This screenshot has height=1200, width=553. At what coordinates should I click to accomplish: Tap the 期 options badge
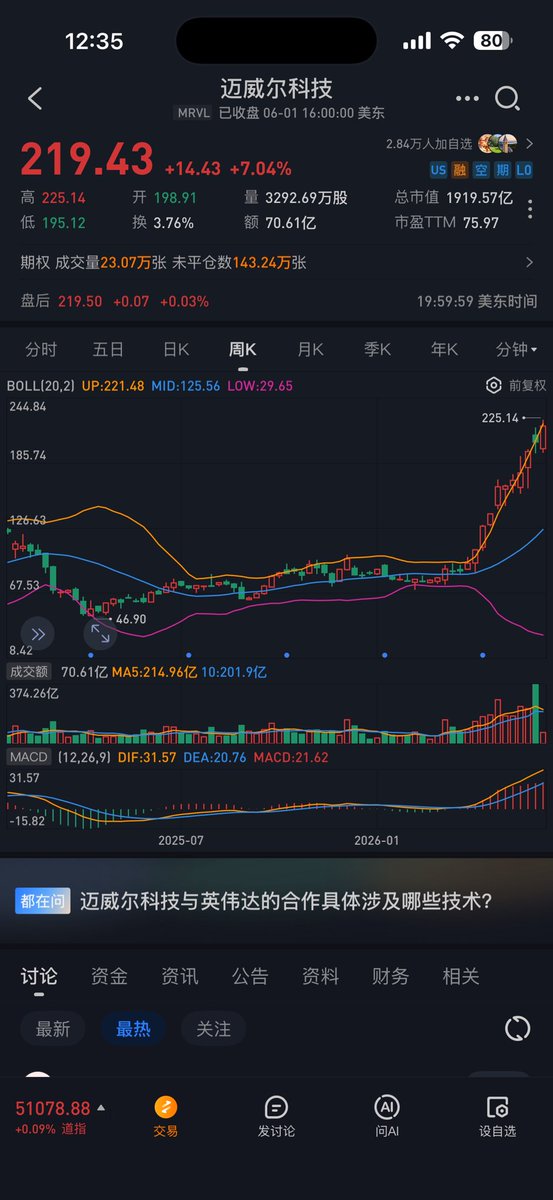pyautogui.click(x=502, y=170)
